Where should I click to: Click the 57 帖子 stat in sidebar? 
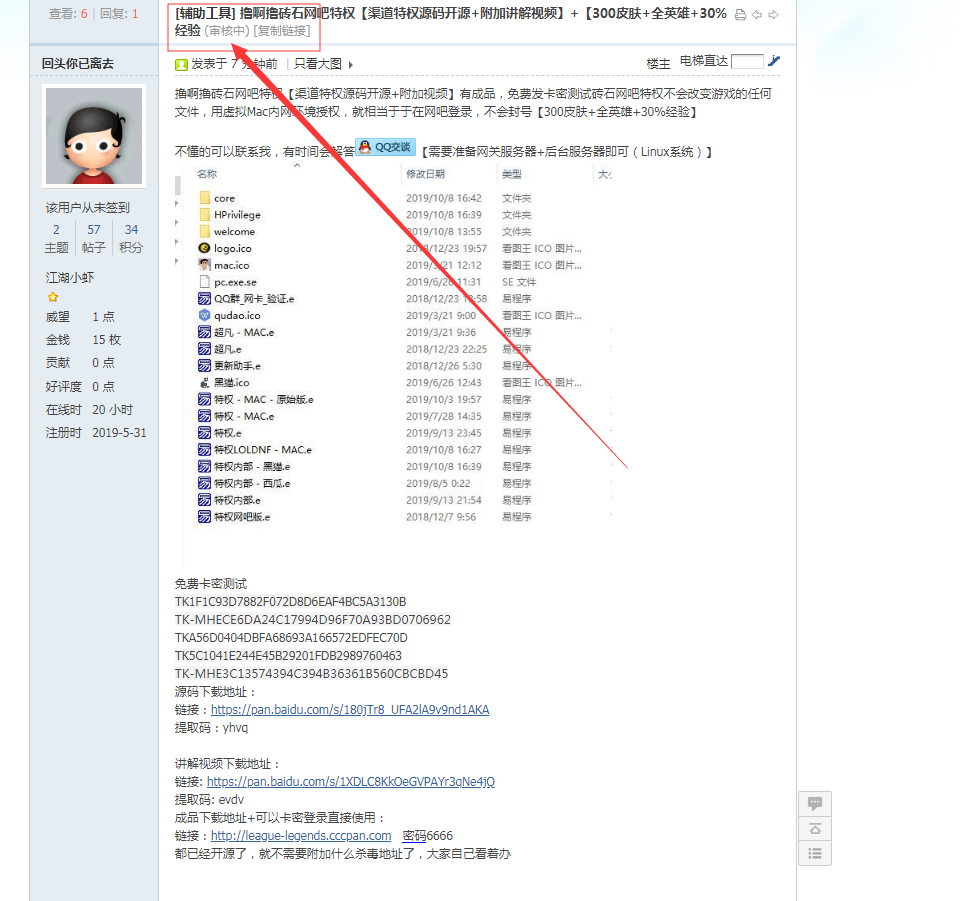tap(94, 238)
